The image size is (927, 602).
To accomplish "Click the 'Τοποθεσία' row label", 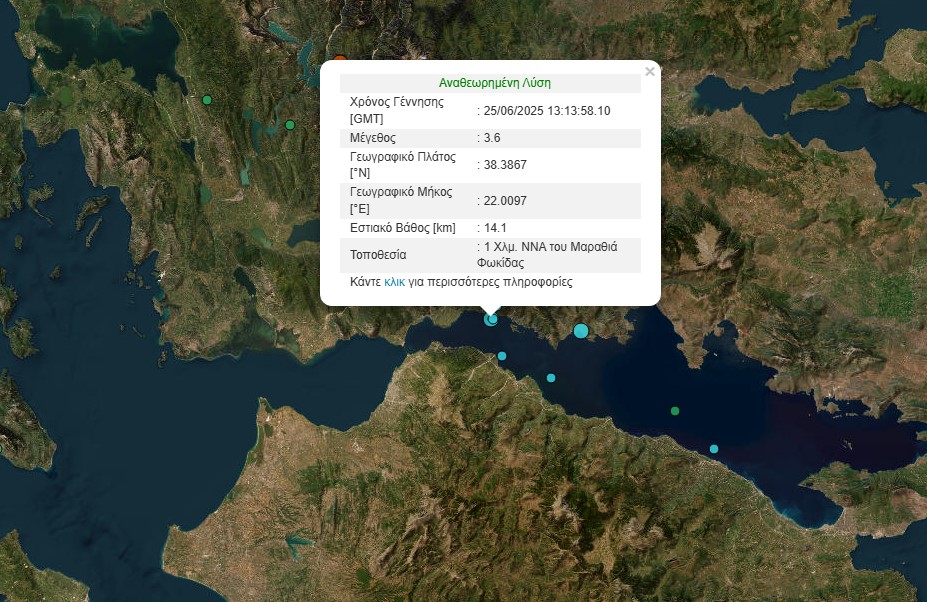I will tap(378, 255).
